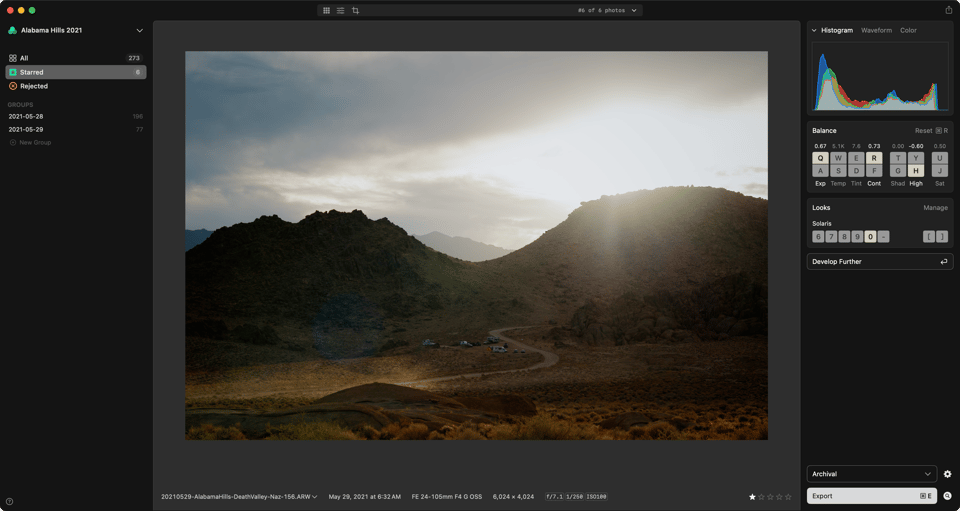Go to next look set with ] key
The width and height of the screenshot is (960, 511).
[x=942, y=237]
